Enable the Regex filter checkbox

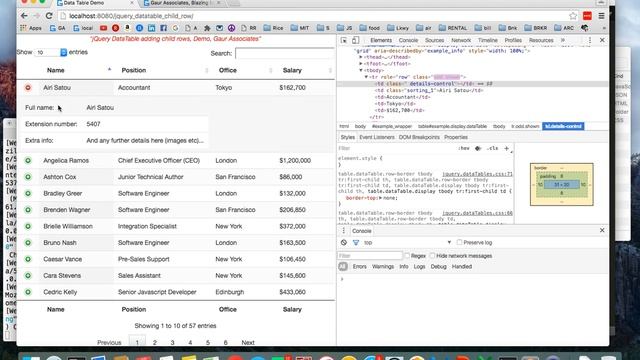coord(407,256)
